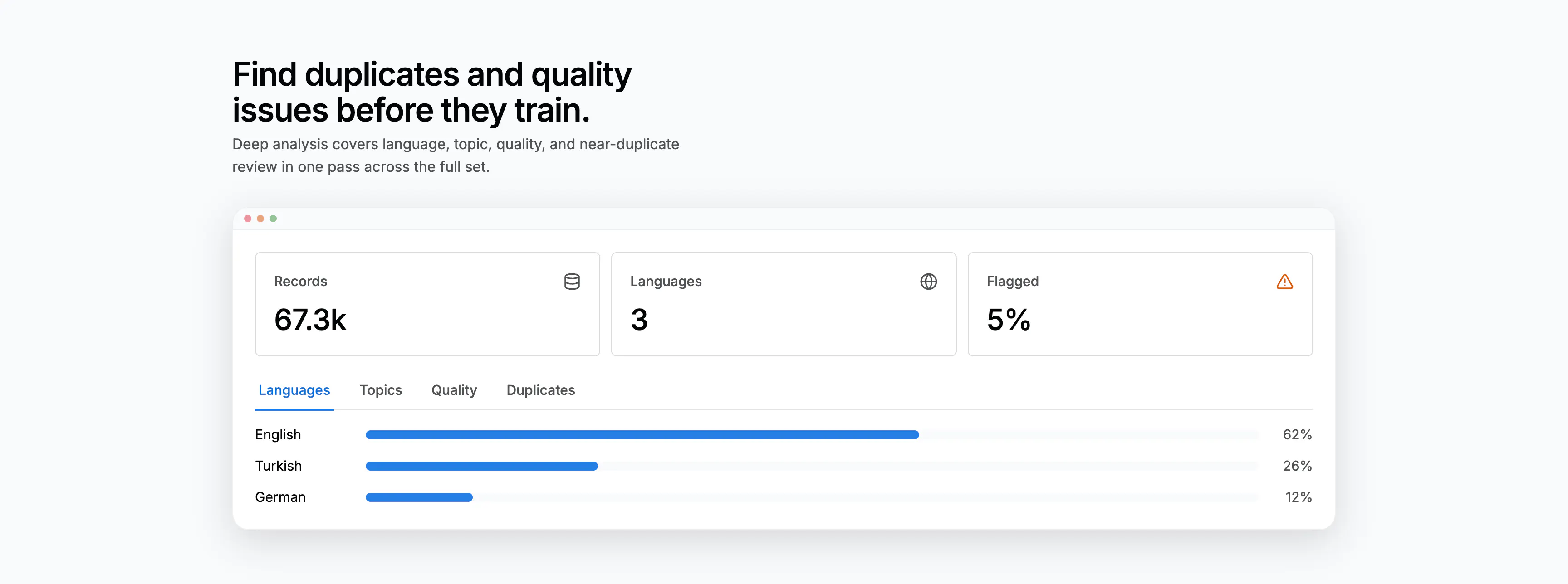Viewport: 1568px width, 584px height.
Task: Select the Duplicates tab
Action: [x=540, y=390]
